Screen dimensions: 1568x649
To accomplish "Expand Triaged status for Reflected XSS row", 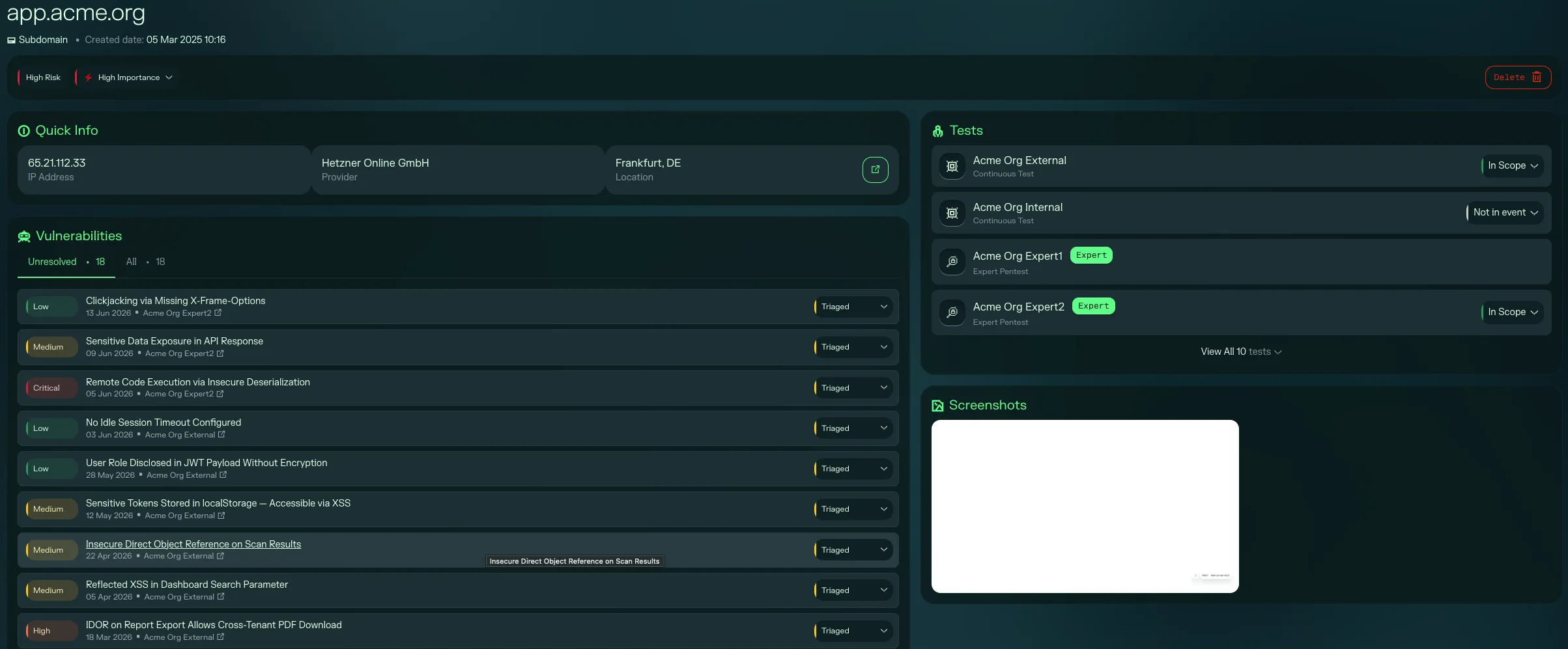I will (852, 590).
